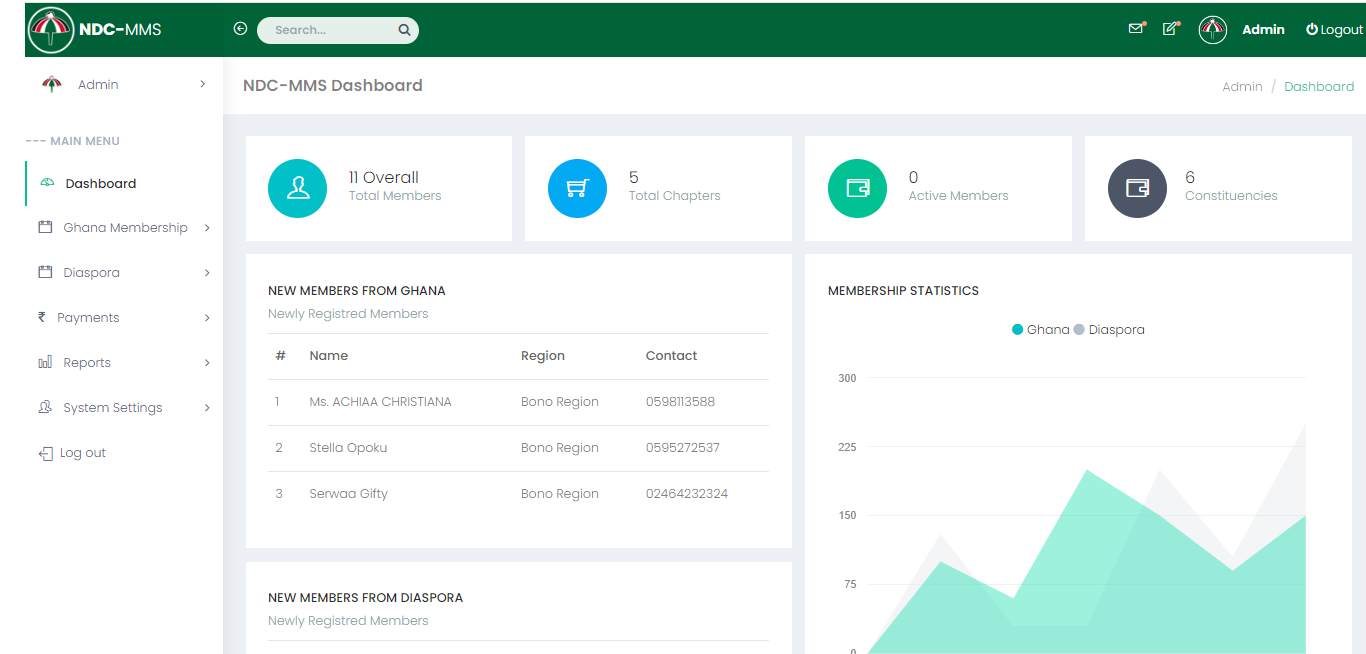Expand the Ghana Membership menu

(x=125, y=228)
